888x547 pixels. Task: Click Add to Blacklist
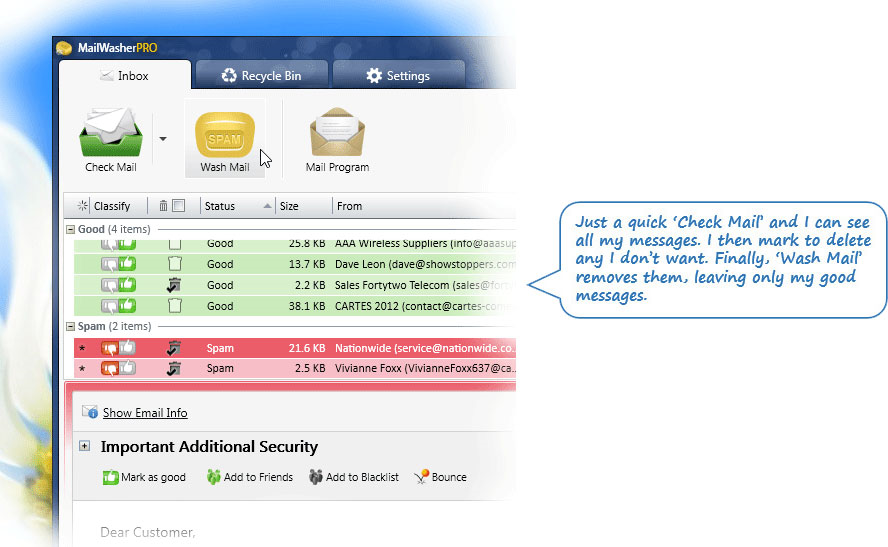point(354,477)
